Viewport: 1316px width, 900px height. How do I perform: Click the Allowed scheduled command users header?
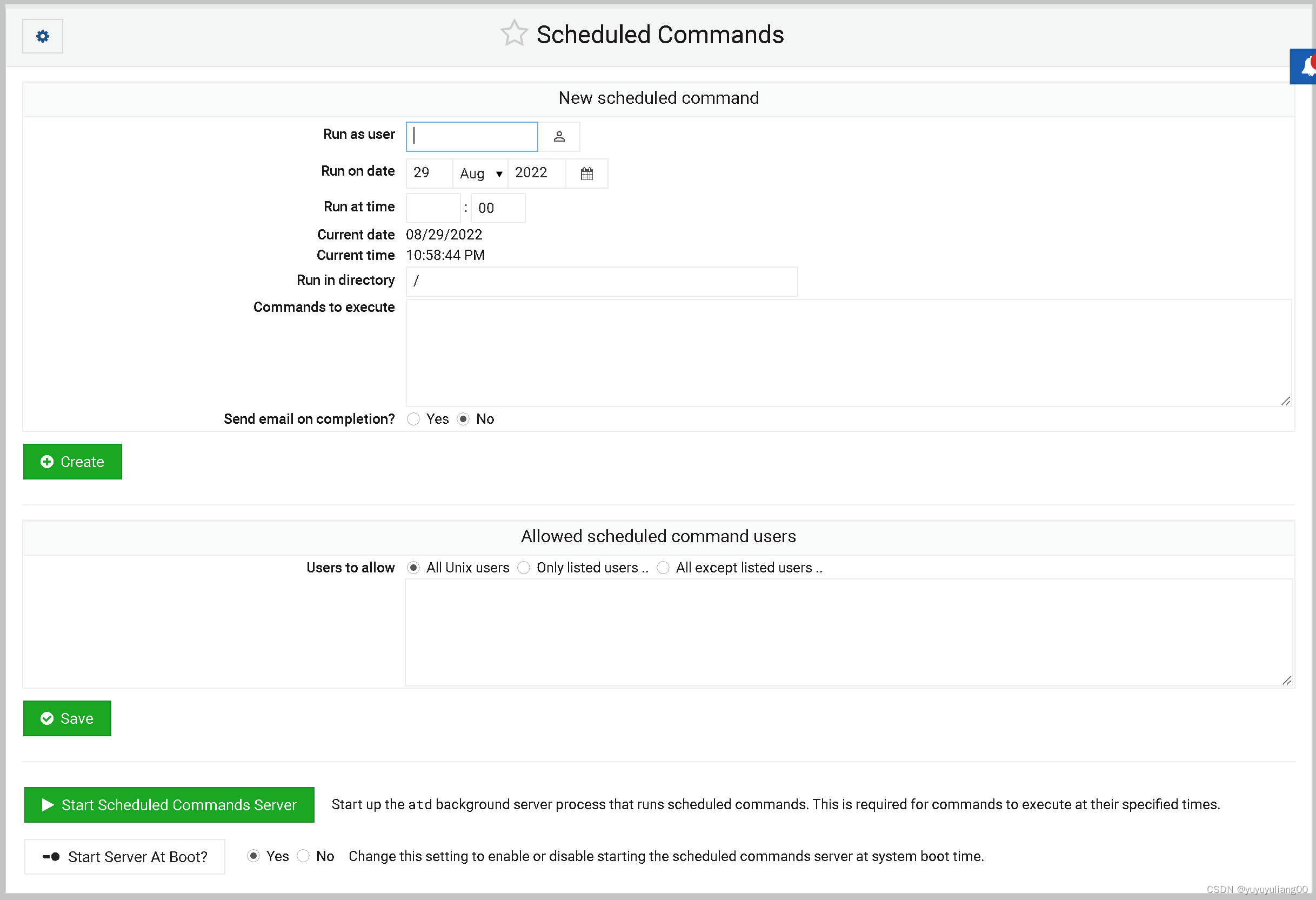tap(658, 536)
